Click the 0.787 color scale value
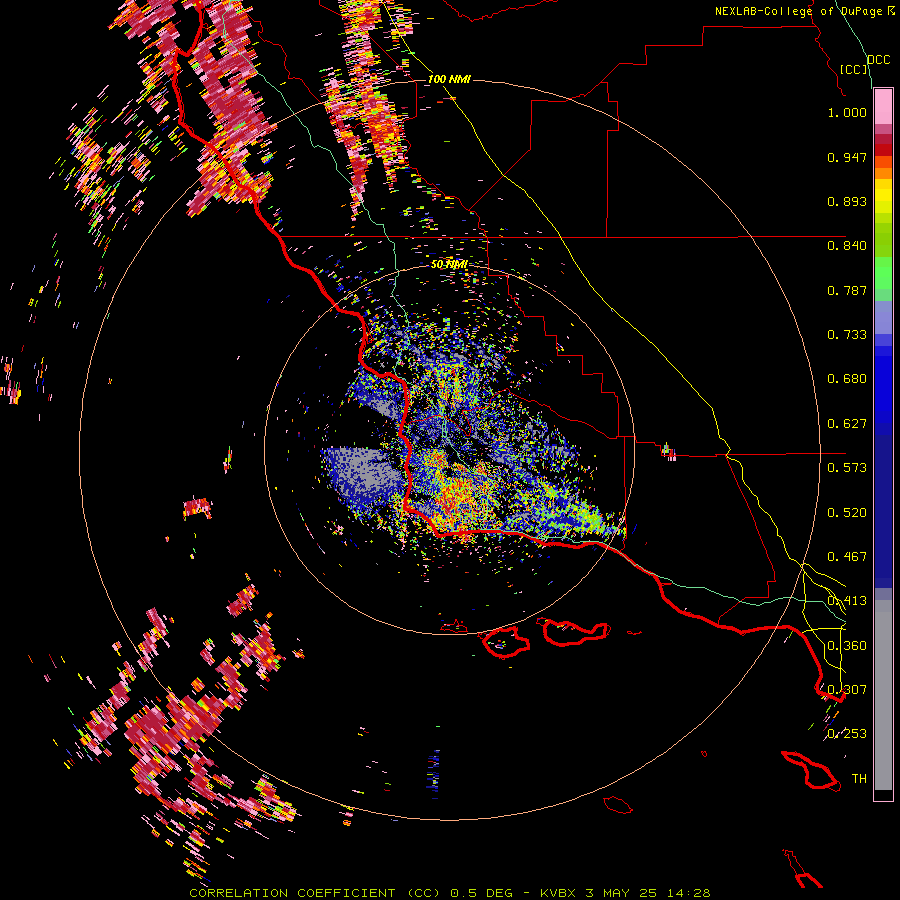The width and height of the screenshot is (900, 900). pyautogui.click(x=847, y=290)
